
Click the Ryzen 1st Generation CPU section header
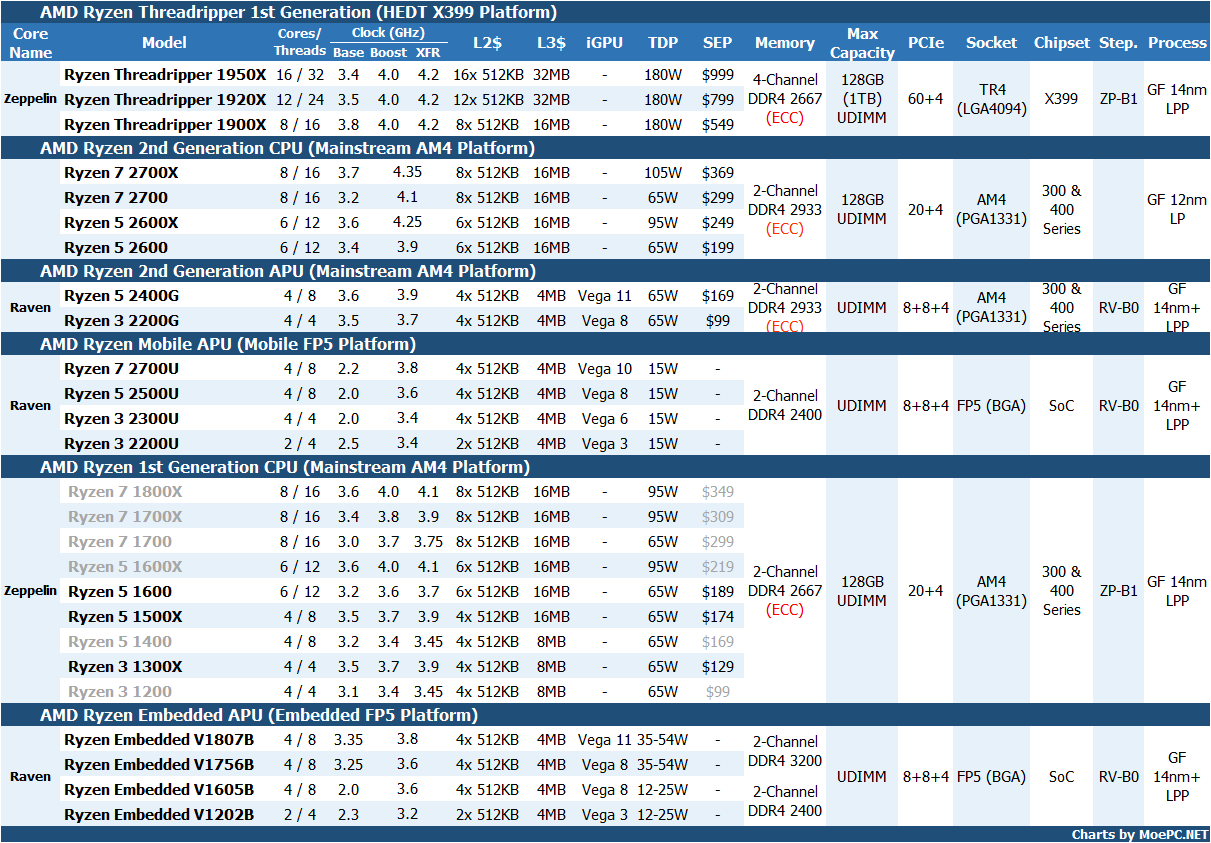284,467
